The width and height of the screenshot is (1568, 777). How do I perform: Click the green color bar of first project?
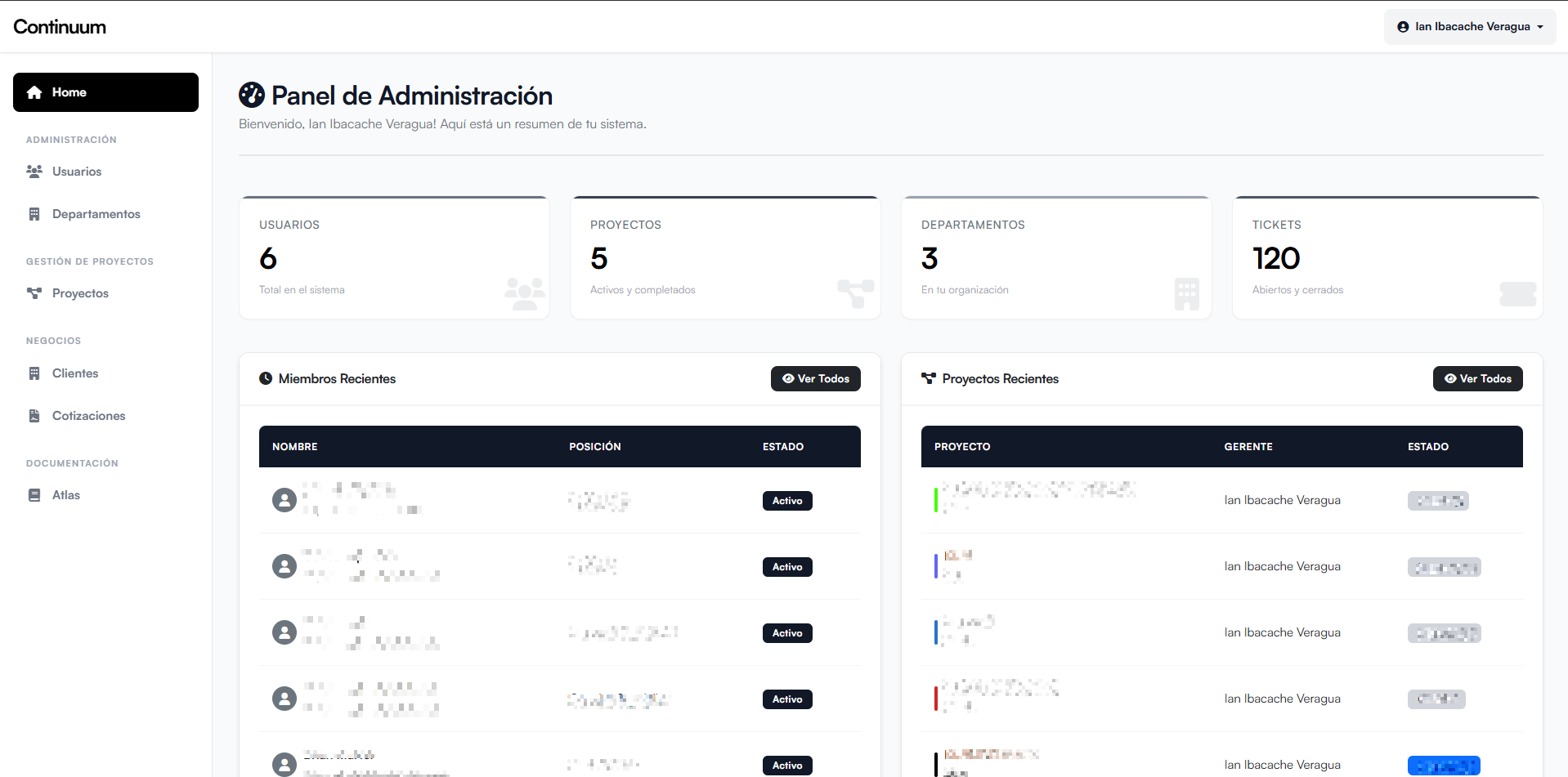935,500
